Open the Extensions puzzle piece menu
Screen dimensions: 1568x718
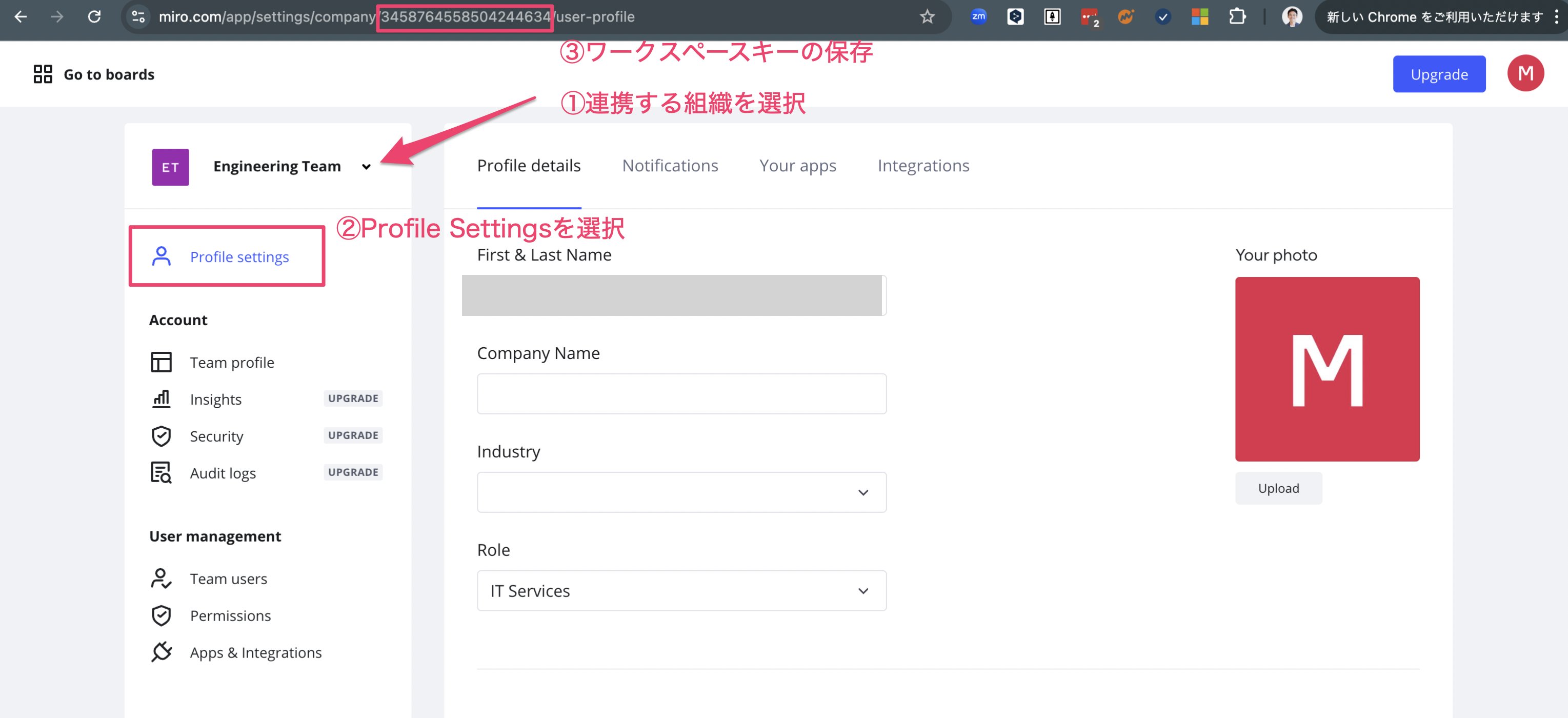click(1237, 16)
